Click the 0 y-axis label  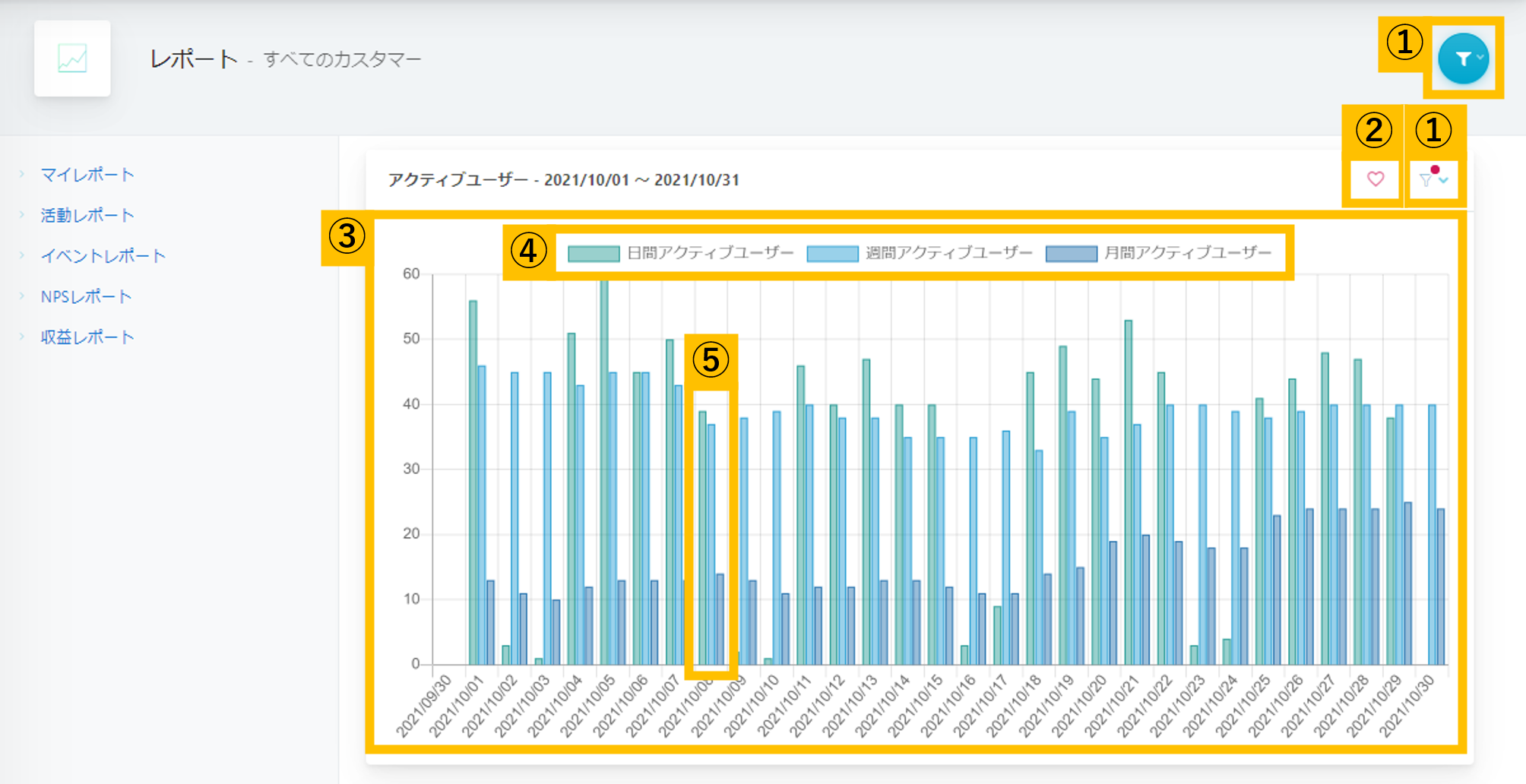416,664
